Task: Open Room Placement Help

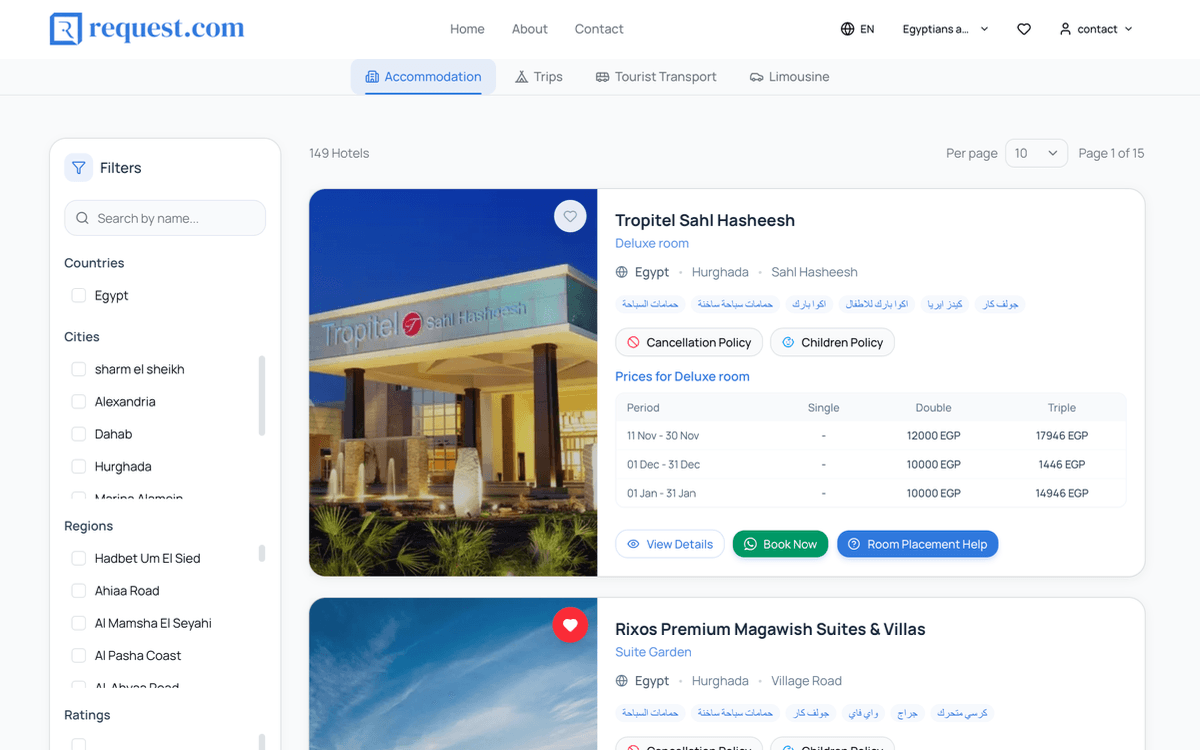Action: click(x=917, y=544)
